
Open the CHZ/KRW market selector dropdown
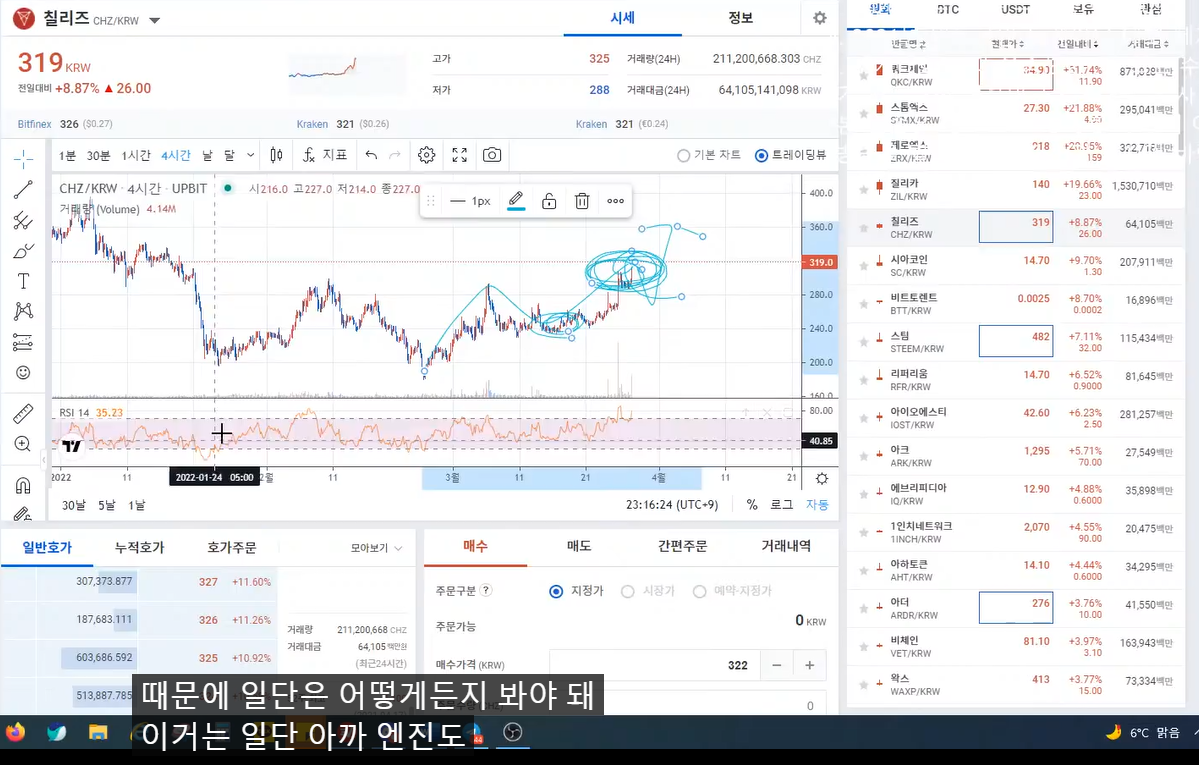pos(154,21)
